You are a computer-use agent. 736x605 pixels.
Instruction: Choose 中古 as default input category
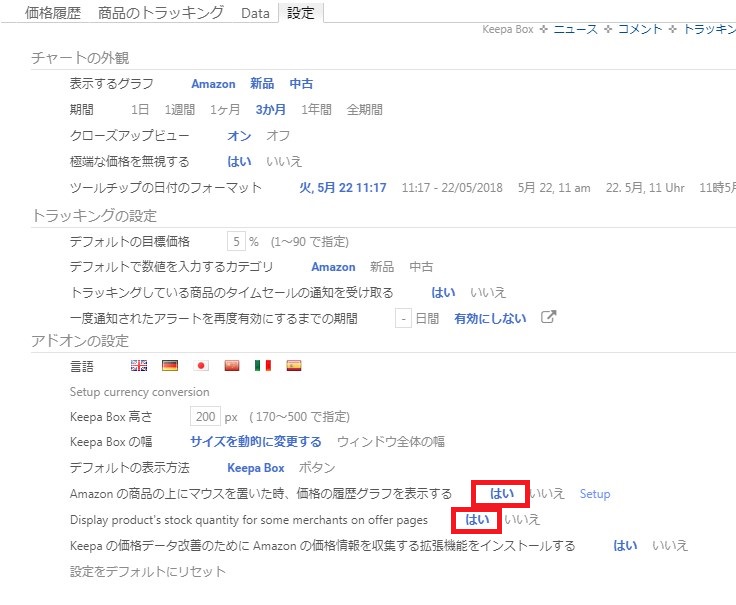pos(421,267)
